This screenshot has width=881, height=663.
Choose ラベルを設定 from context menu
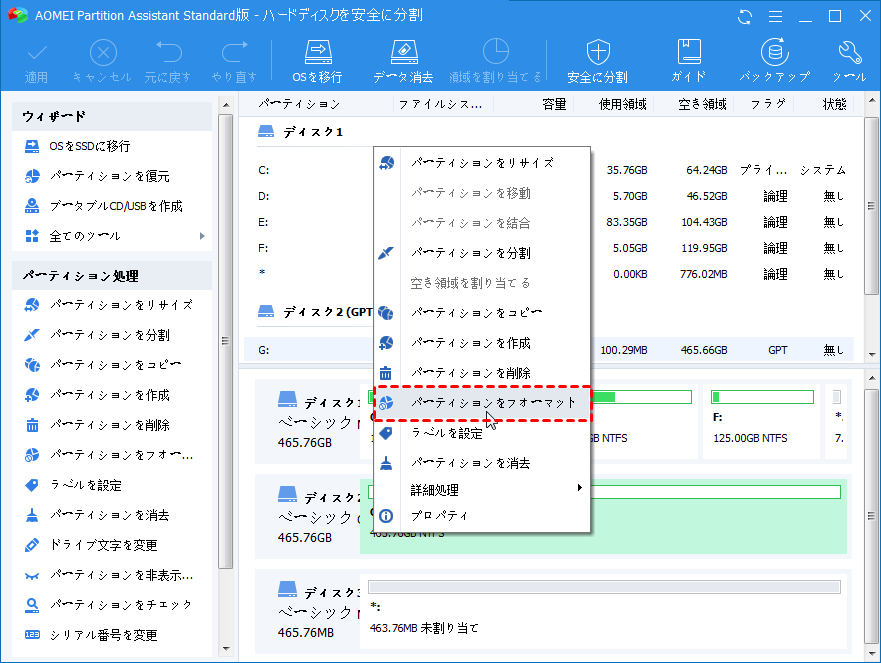pyautogui.click(x=482, y=433)
